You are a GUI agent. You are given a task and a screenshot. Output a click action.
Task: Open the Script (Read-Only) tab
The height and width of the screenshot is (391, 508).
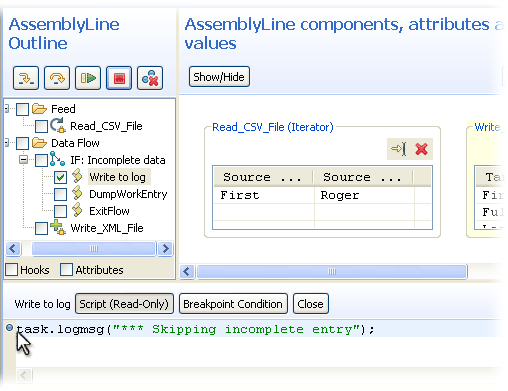tap(124, 304)
